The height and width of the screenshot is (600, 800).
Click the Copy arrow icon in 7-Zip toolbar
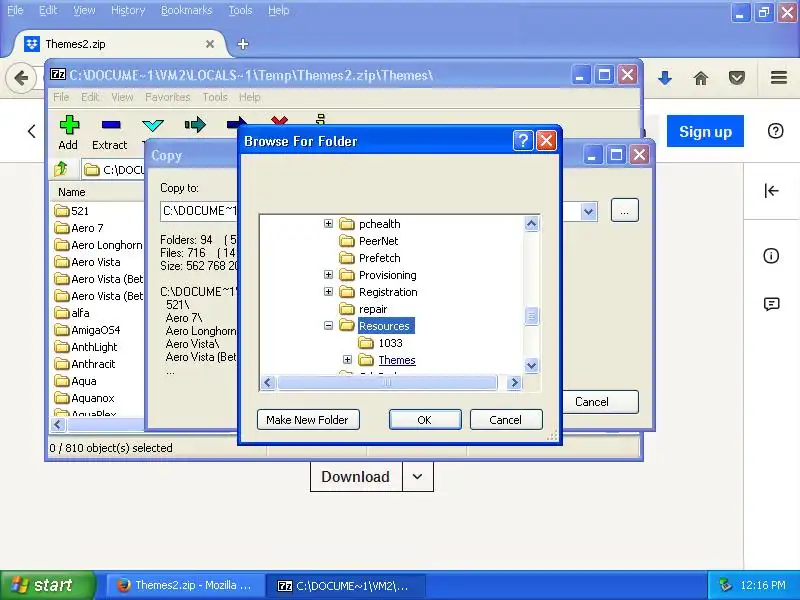195,124
